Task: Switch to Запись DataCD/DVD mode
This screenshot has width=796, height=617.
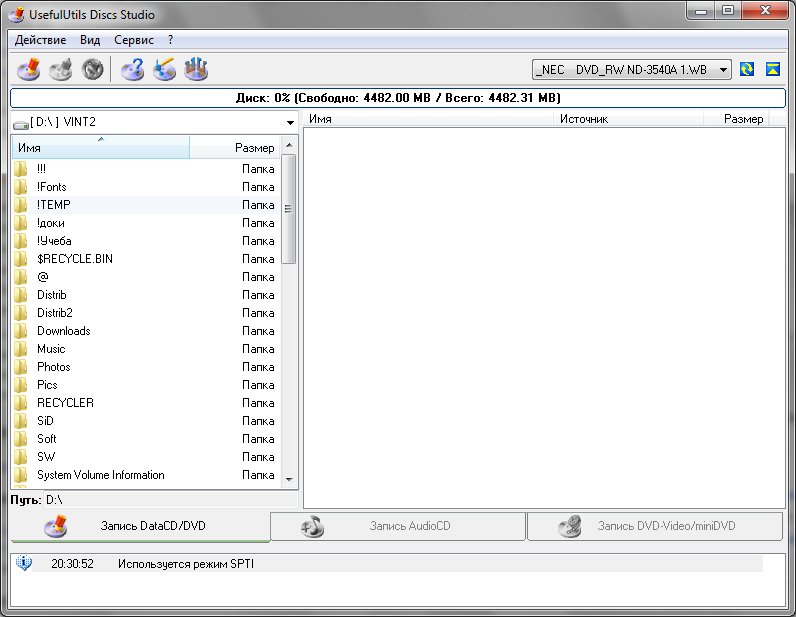Action: tap(140, 526)
